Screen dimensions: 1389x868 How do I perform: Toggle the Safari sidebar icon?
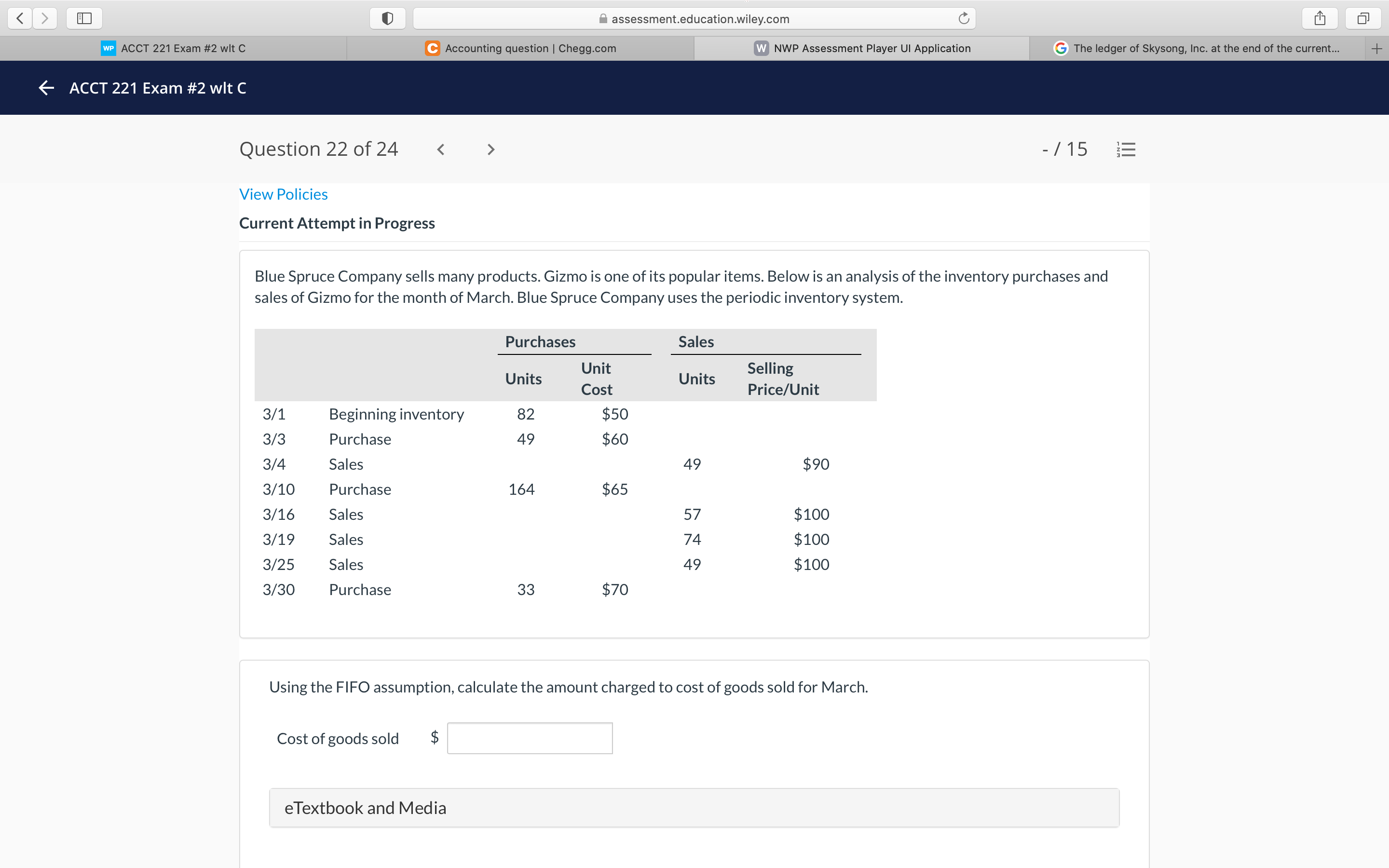tap(84, 18)
